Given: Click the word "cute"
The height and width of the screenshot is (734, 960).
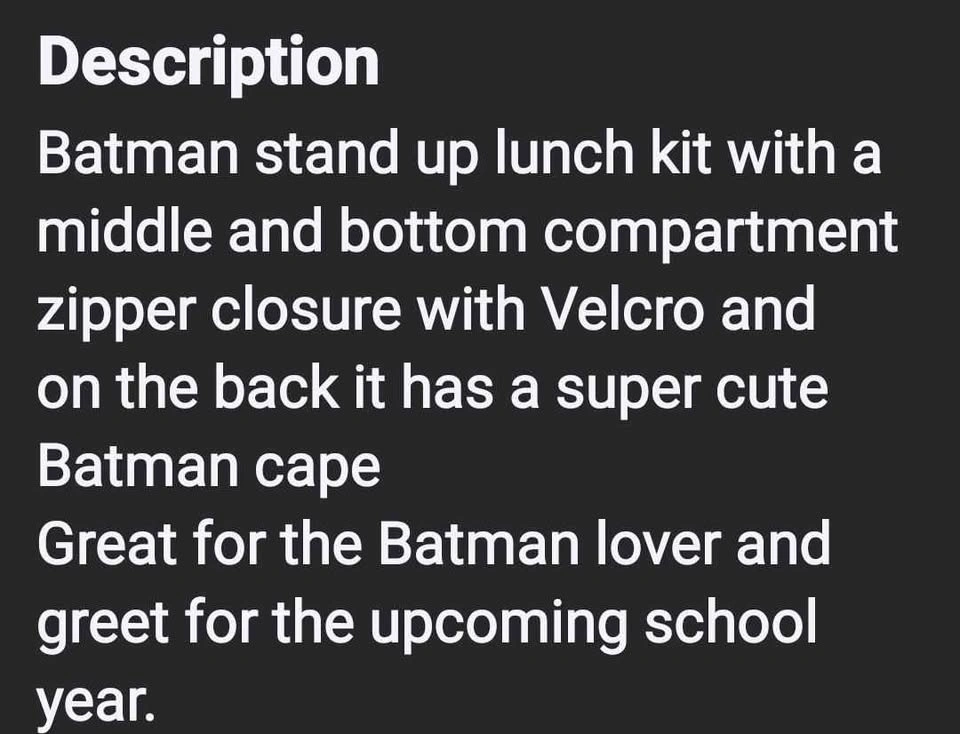Looking at the screenshot, I should click(779, 387).
